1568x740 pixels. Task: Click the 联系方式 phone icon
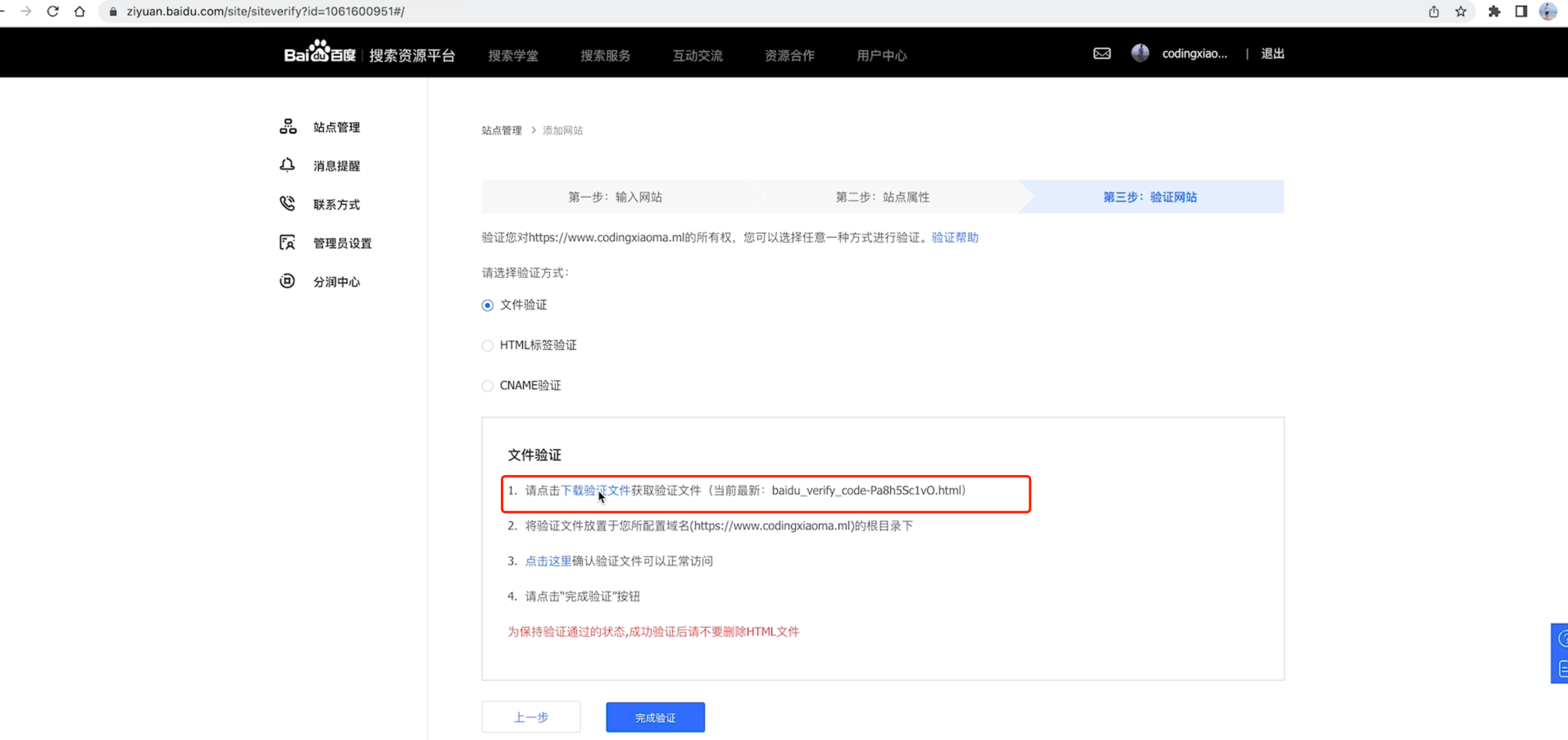[x=287, y=203]
